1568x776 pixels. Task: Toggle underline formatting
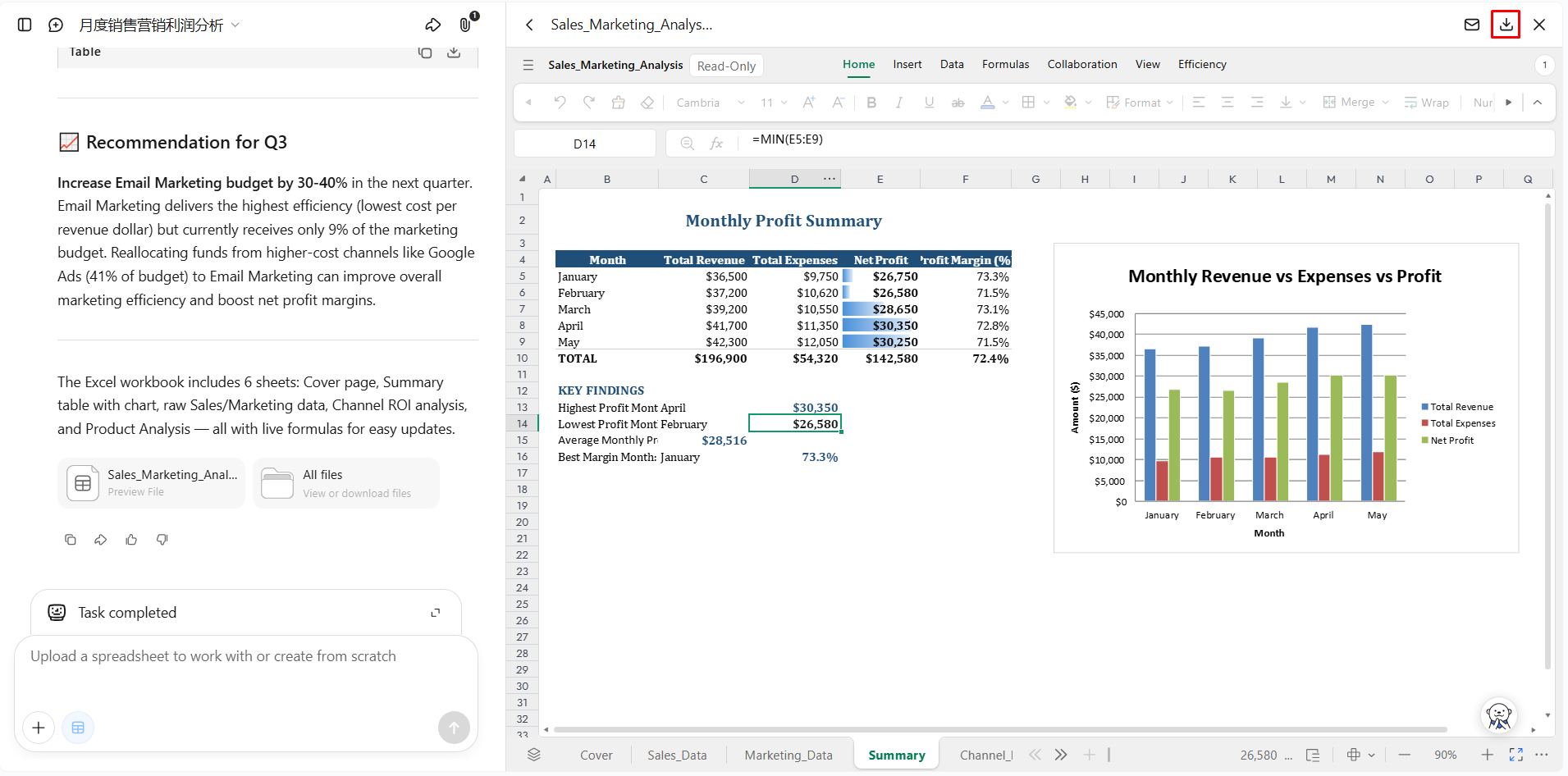(x=929, y=103)
